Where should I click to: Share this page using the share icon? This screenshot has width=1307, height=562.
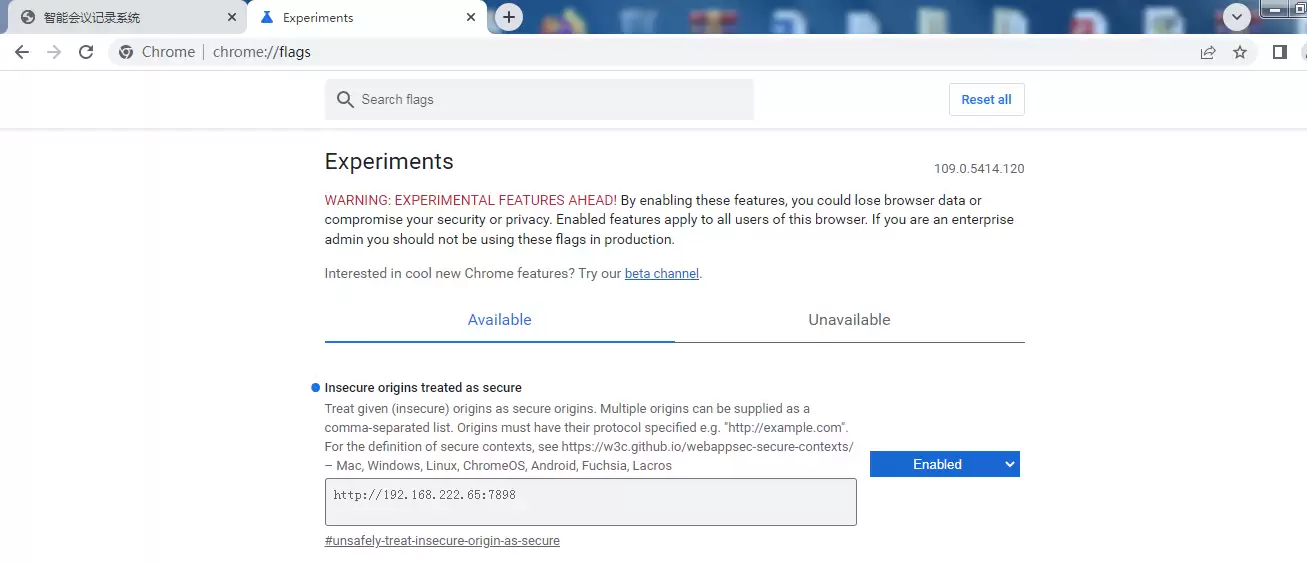(1208, 52)
